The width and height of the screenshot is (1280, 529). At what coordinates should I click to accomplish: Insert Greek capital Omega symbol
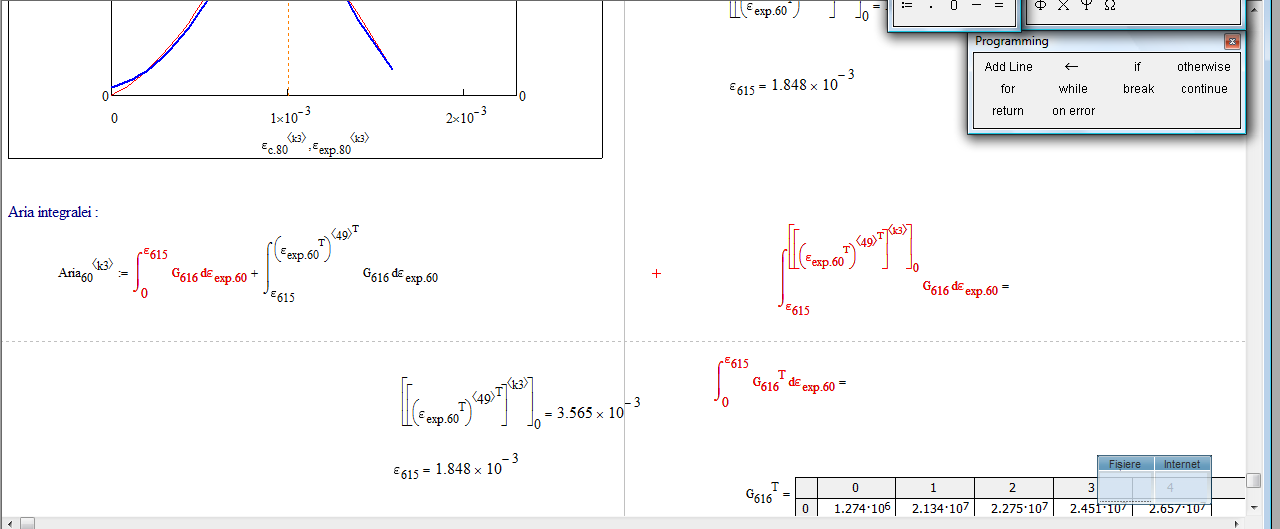(1109, 5)
